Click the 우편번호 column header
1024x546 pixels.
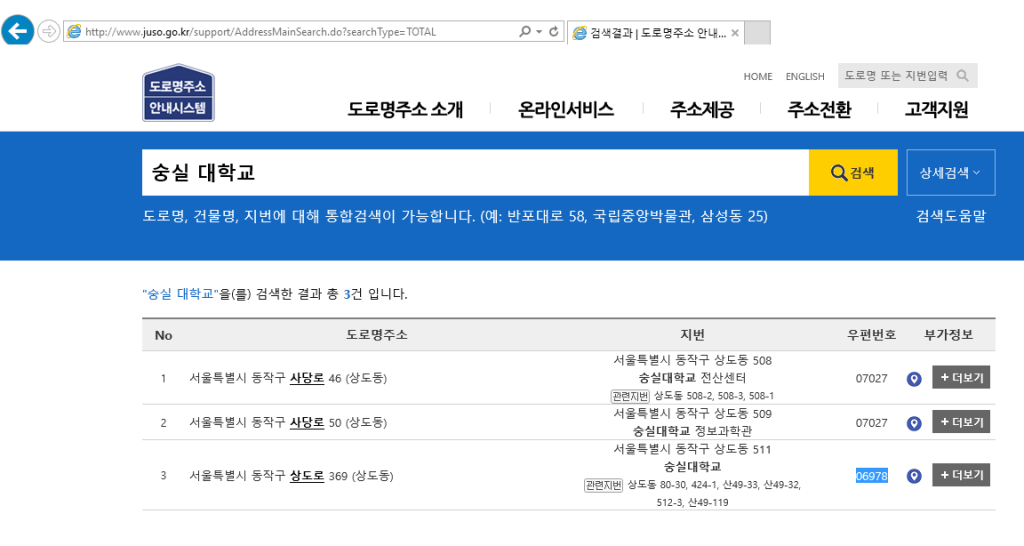872,335
